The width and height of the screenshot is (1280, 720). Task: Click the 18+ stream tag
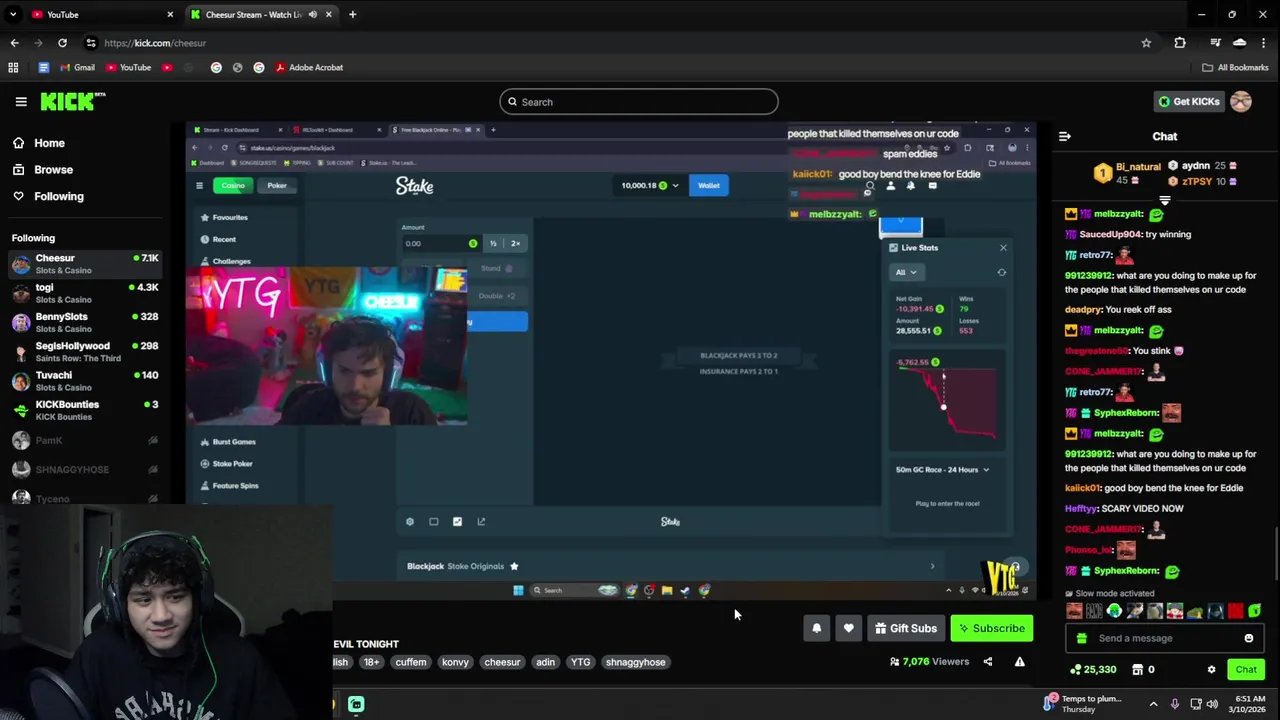point(371,662)
